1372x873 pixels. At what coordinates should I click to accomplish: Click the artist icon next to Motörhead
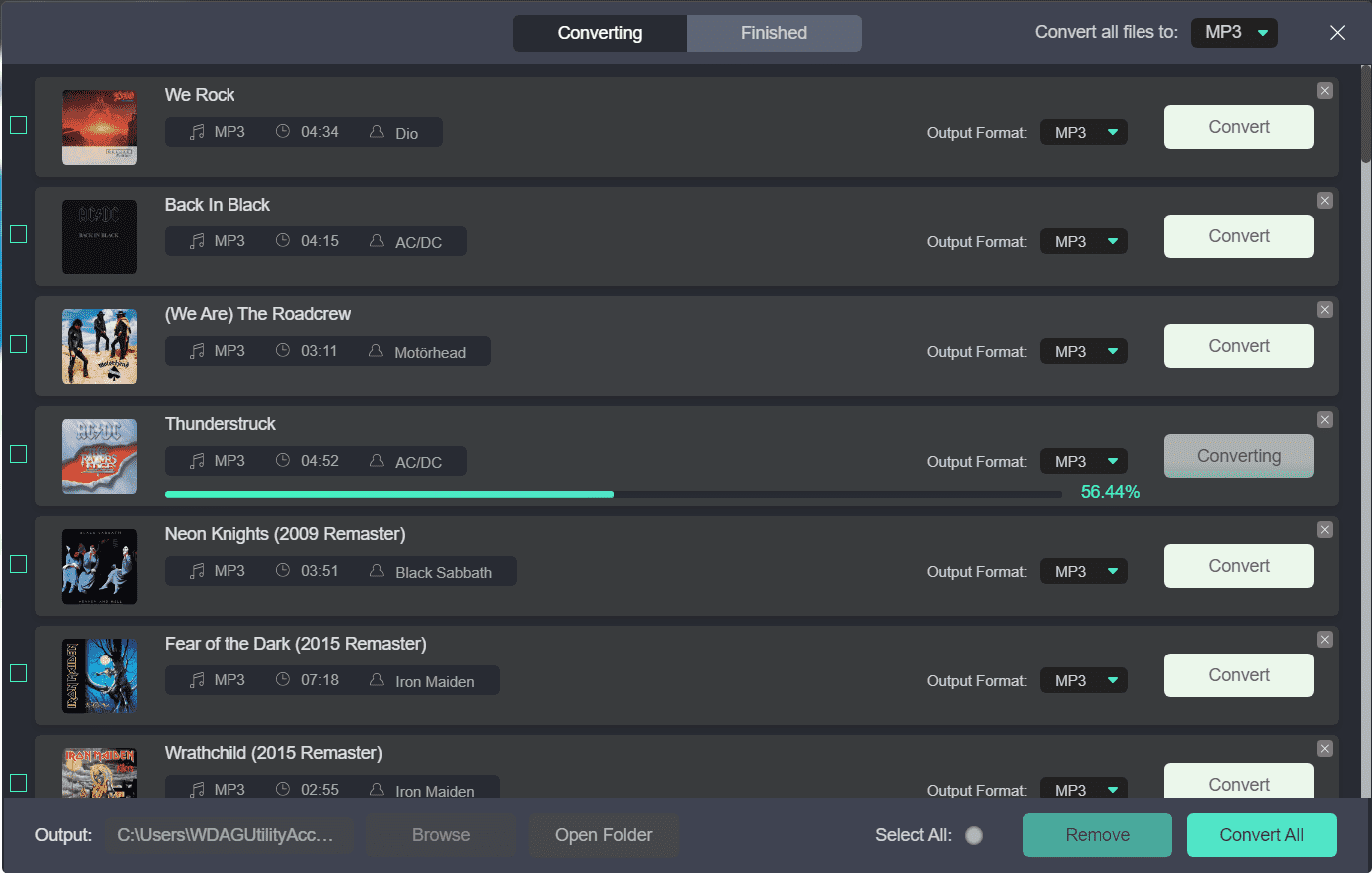pyautogui.click(x=376, y=351)
